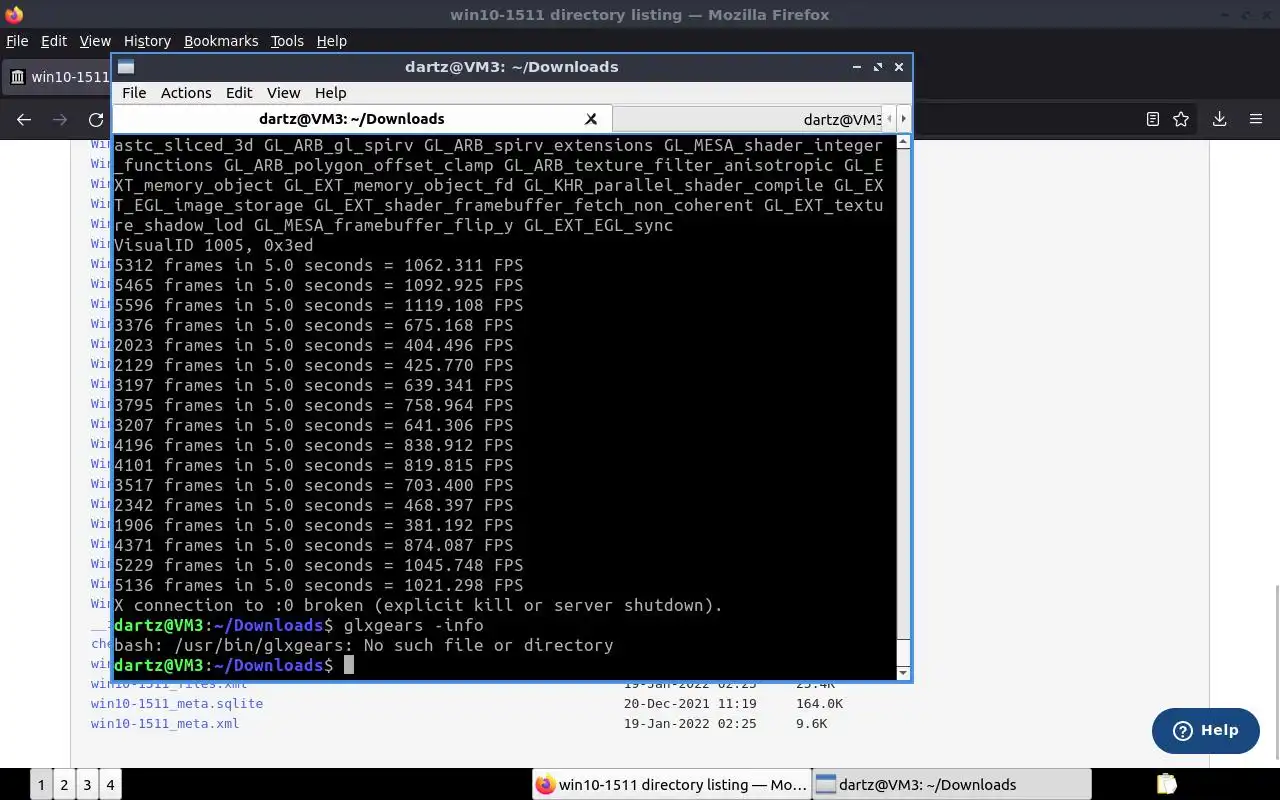Click the Firefox logo icon in title bar
This screenshot has width=1280, height=800.
pyautogui.click(x=13, y=14)
